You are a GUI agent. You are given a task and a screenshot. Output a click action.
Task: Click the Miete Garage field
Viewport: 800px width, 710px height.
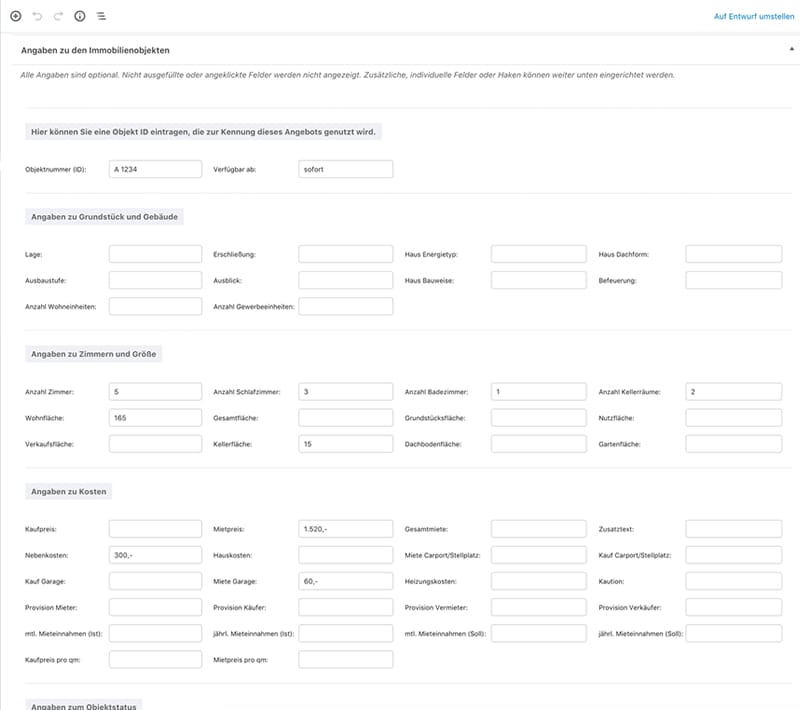tap(345, 581)
